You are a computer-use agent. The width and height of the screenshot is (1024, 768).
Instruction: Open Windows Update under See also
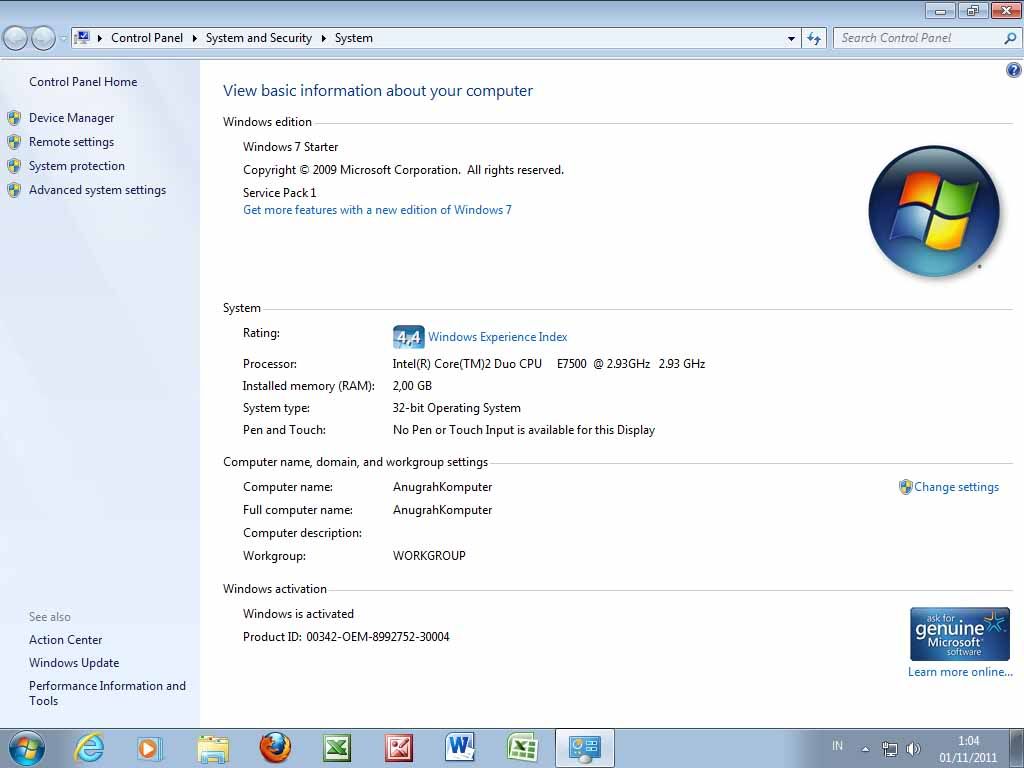74,663
